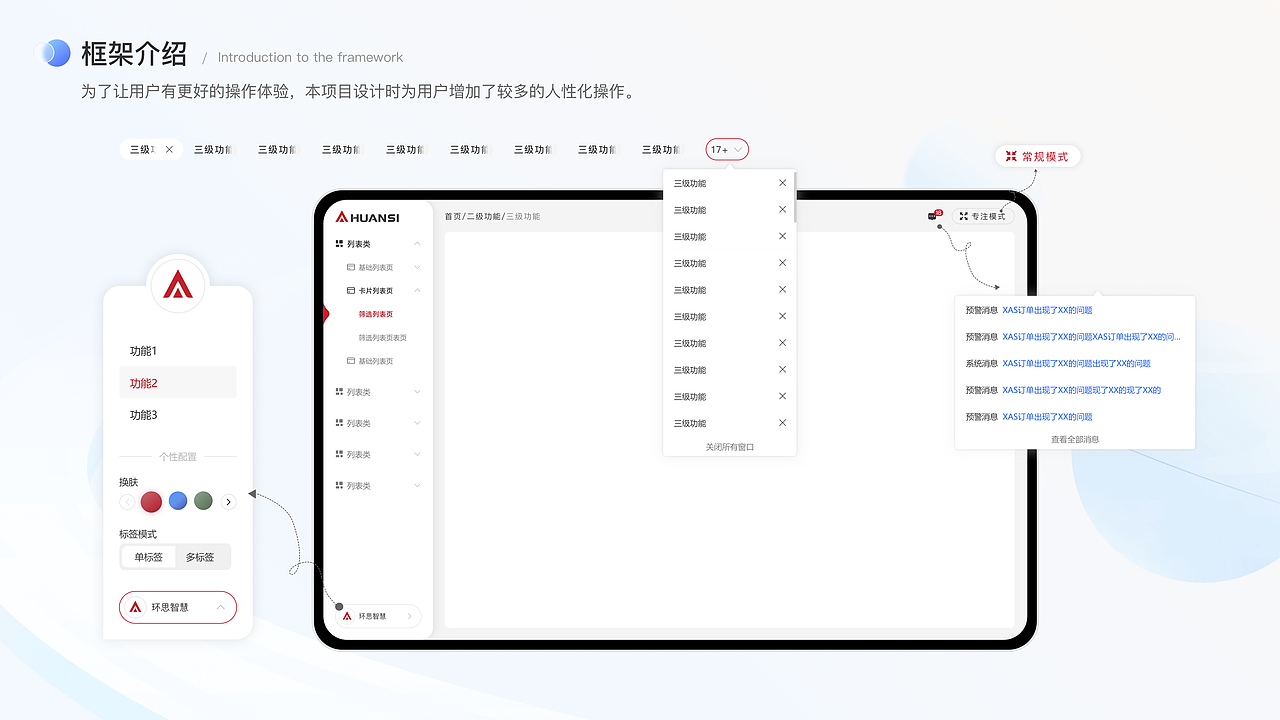Select the blue skin color swatch under 换肤
This screenshot has width=1280, height=720.
click(177, 501)
